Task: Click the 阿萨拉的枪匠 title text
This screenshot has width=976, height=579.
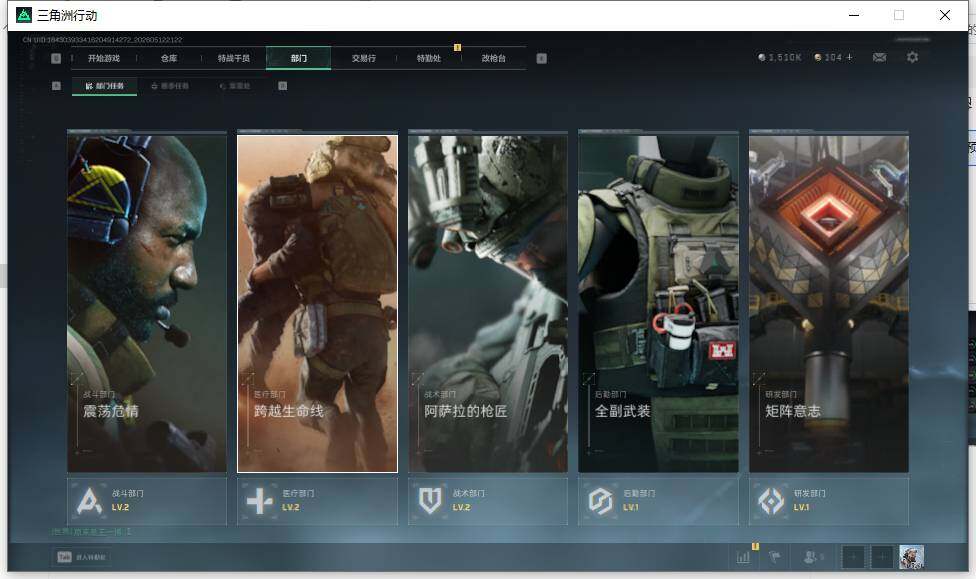Action: (466, 411)
